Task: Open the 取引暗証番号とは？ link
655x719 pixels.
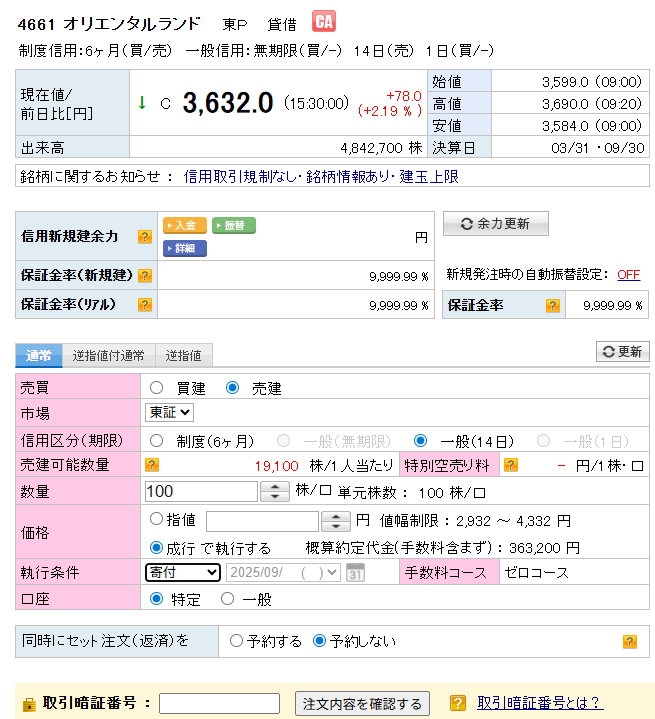Action: (x=539, y=703)
